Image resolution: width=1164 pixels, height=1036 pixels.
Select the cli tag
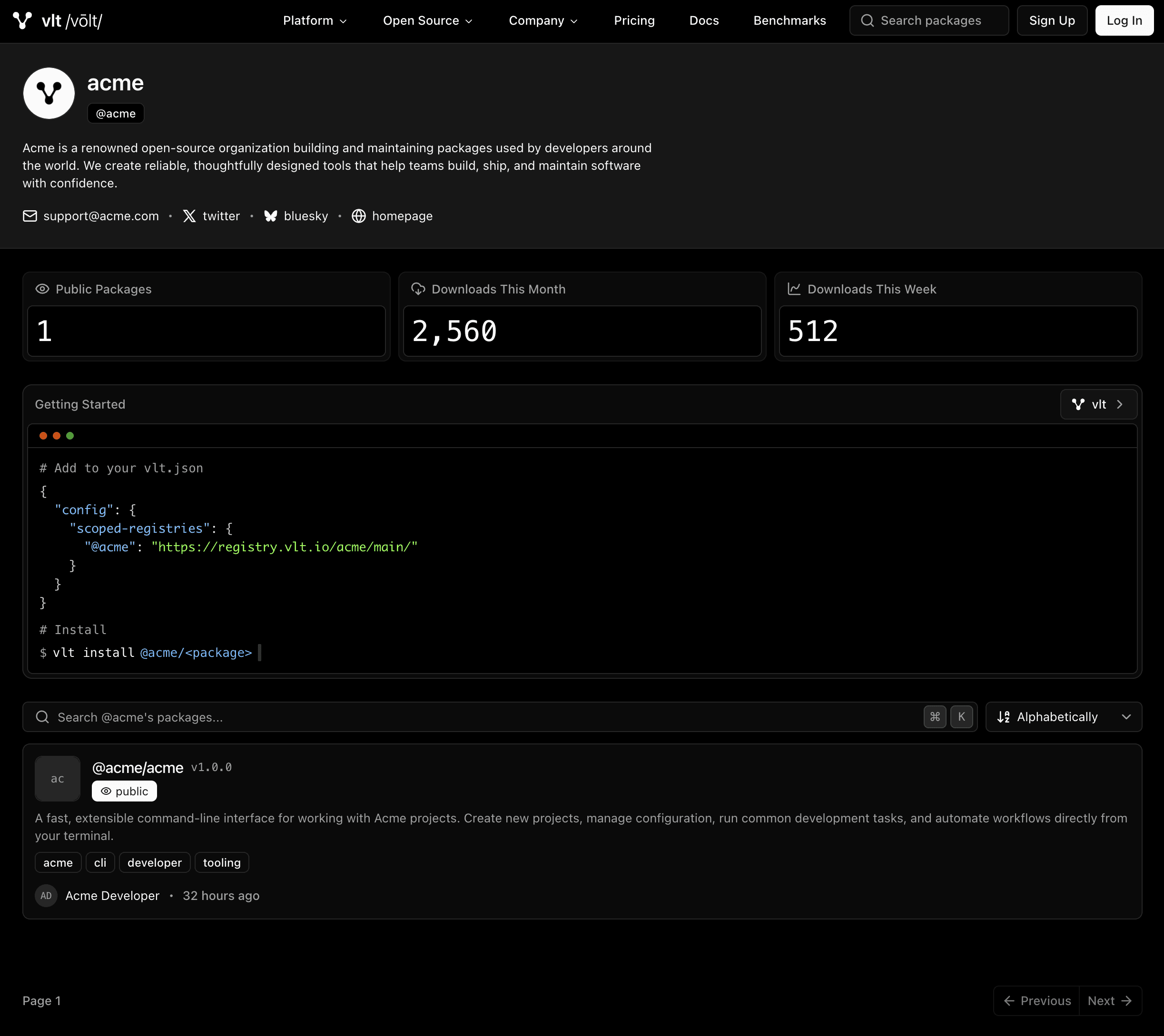pyautogui.click(x=100, y=863)
